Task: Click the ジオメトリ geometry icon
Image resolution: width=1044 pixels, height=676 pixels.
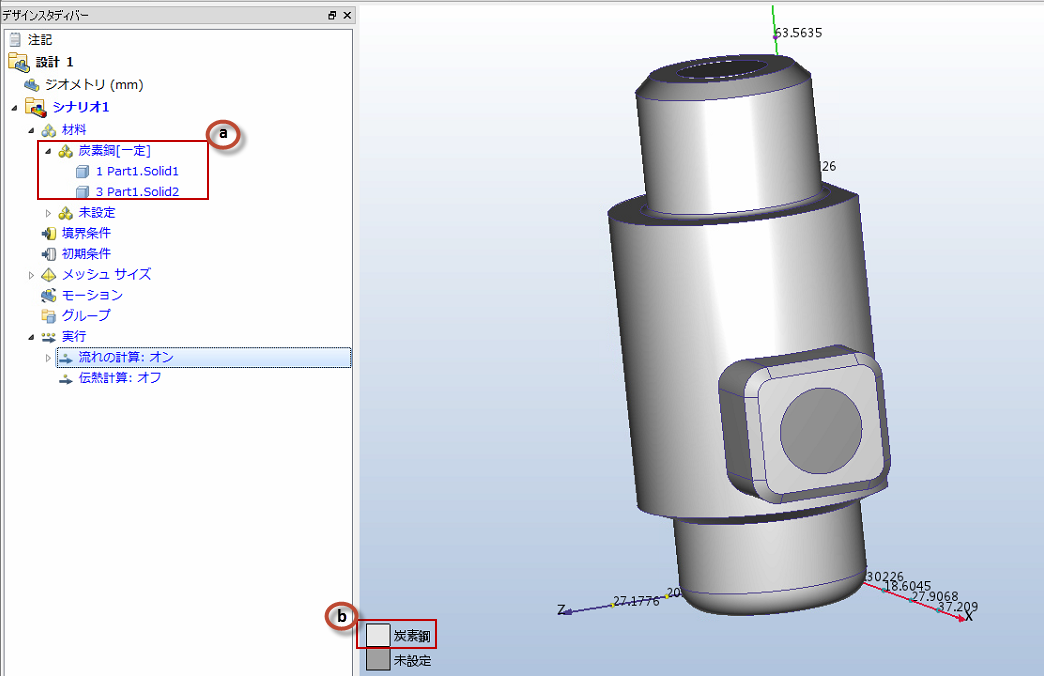Action: coord(32,85)
